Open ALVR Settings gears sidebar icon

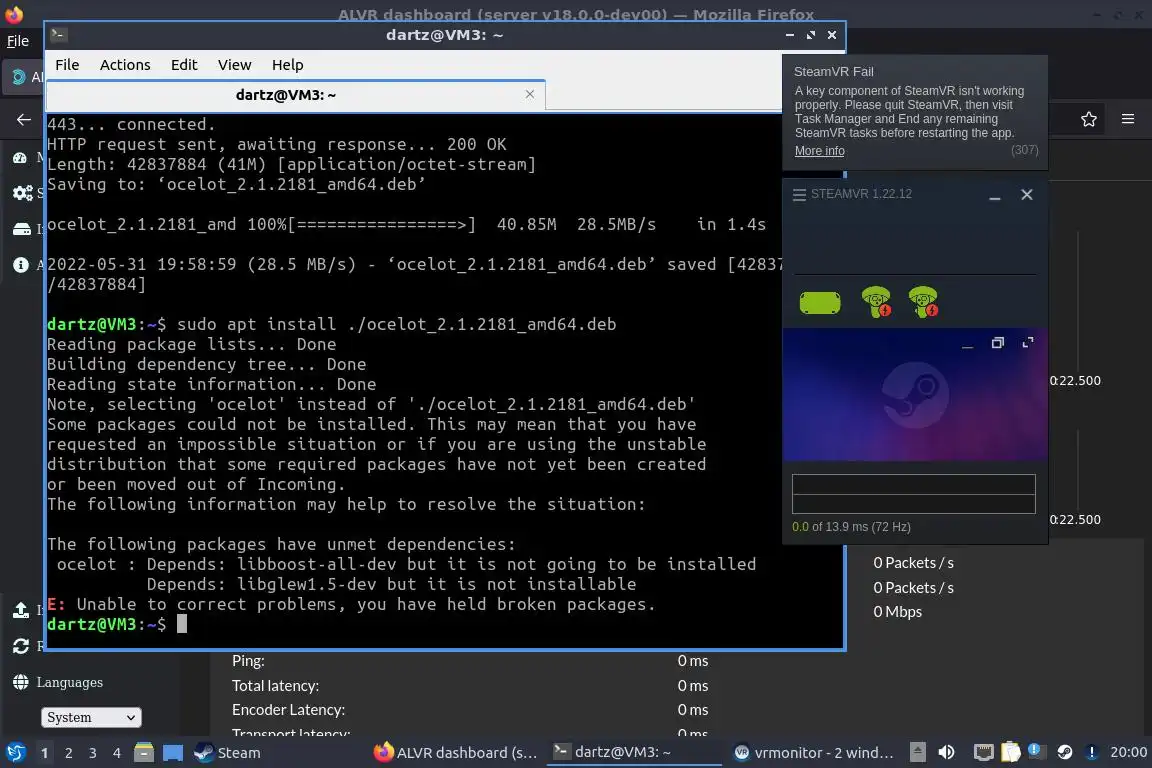coord(22,193)
